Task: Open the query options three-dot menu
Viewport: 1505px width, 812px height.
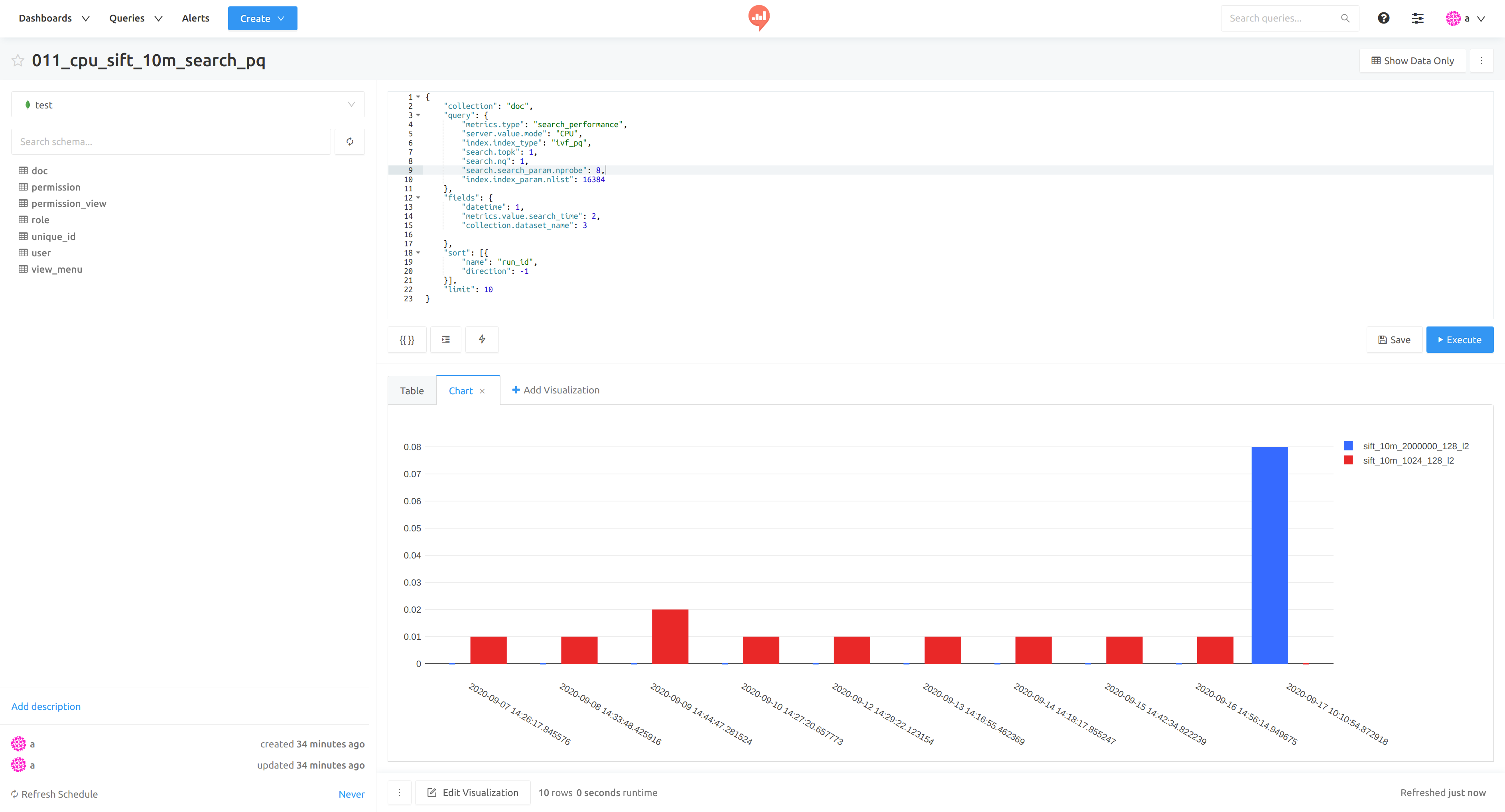Action: pos(1481,61)
